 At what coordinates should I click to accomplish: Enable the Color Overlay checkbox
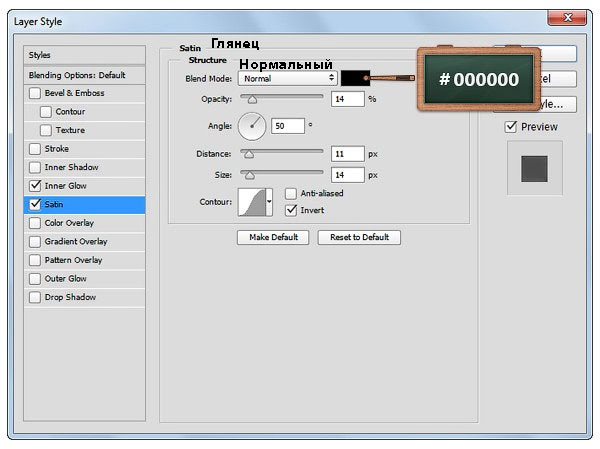pos(35,223)
